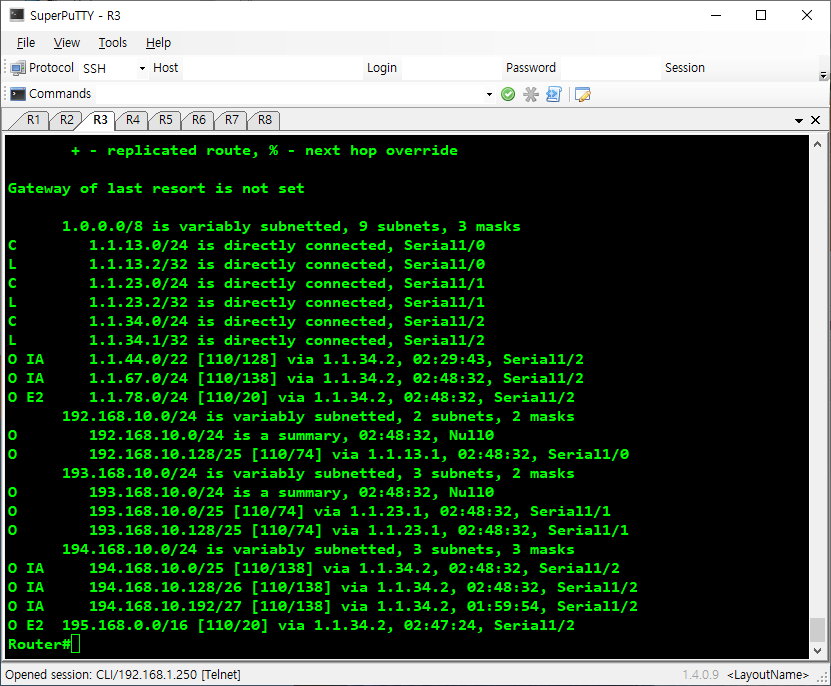Expand the Commands history dropdown arrow
The height and width of the screenshot is (686, 831).
489,94
